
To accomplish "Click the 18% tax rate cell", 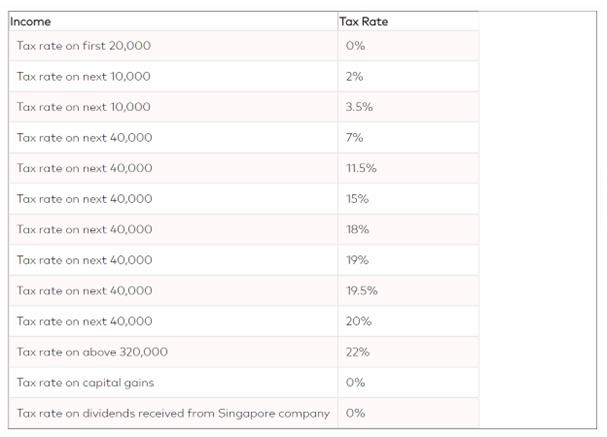I will (357, 229).
